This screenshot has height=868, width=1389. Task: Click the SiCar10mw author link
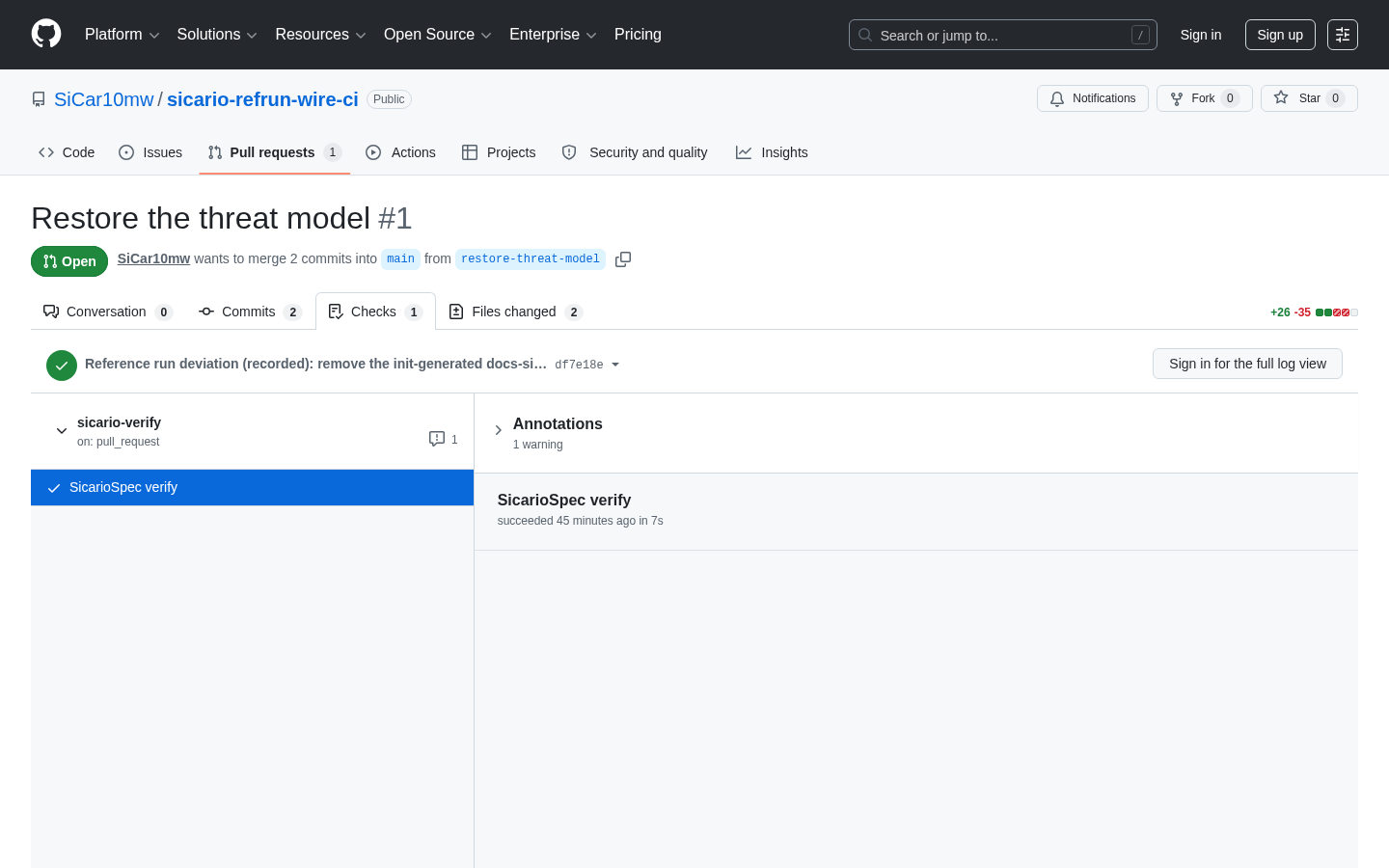(153, 258)
